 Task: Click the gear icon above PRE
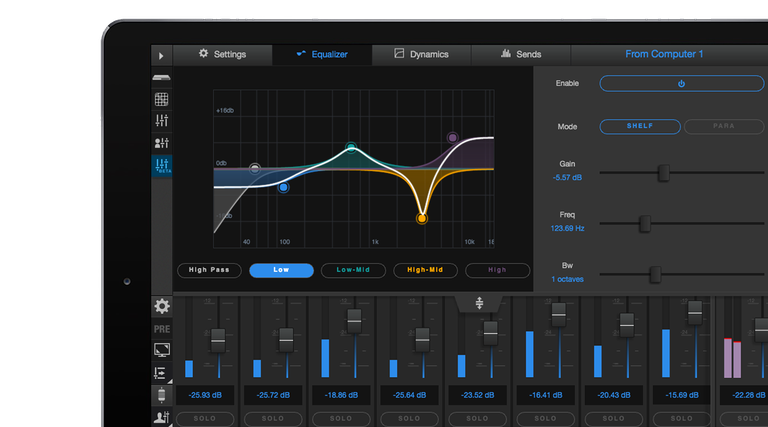click(x=162, y=307)
